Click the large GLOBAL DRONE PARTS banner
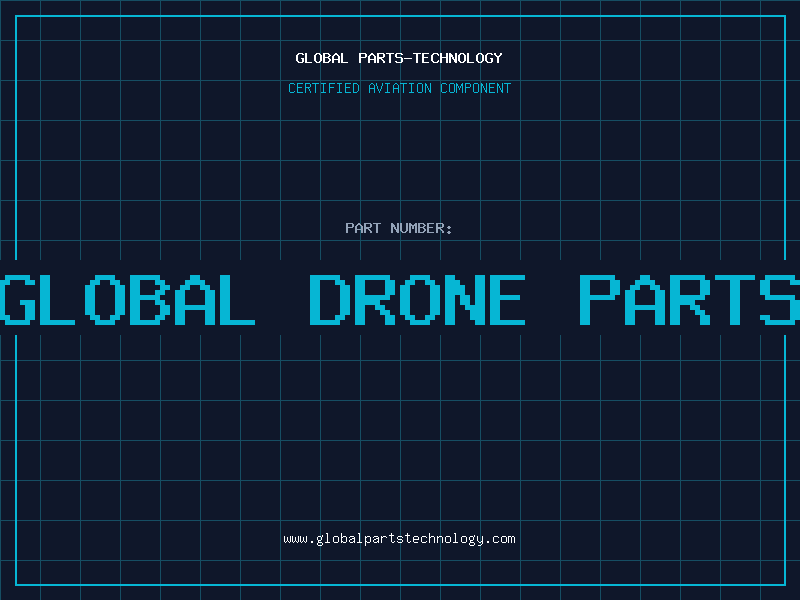Image resolution: width=800 pixels, height=600 pixels. 400,299
